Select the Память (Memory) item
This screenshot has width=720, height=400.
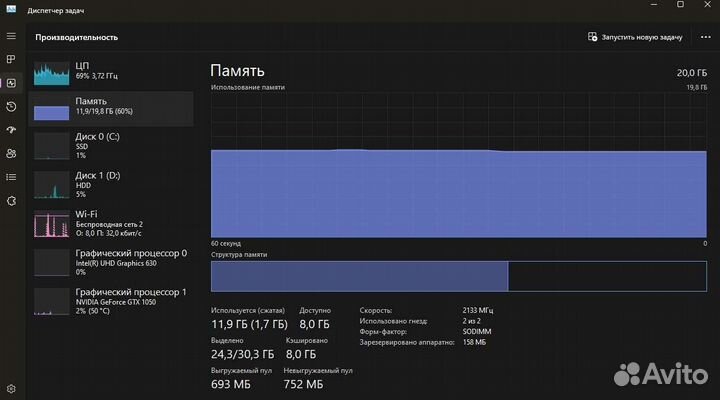[110, 108]
